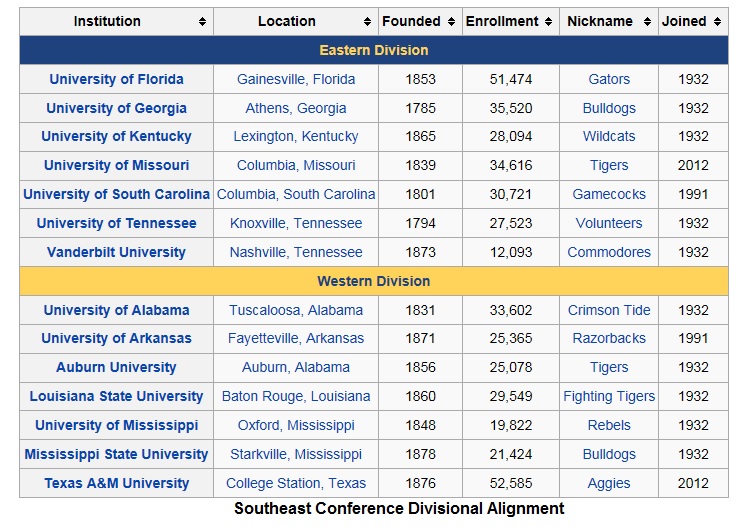
Task: Sort table by Institution column arrows
Action: click(203, 22)
